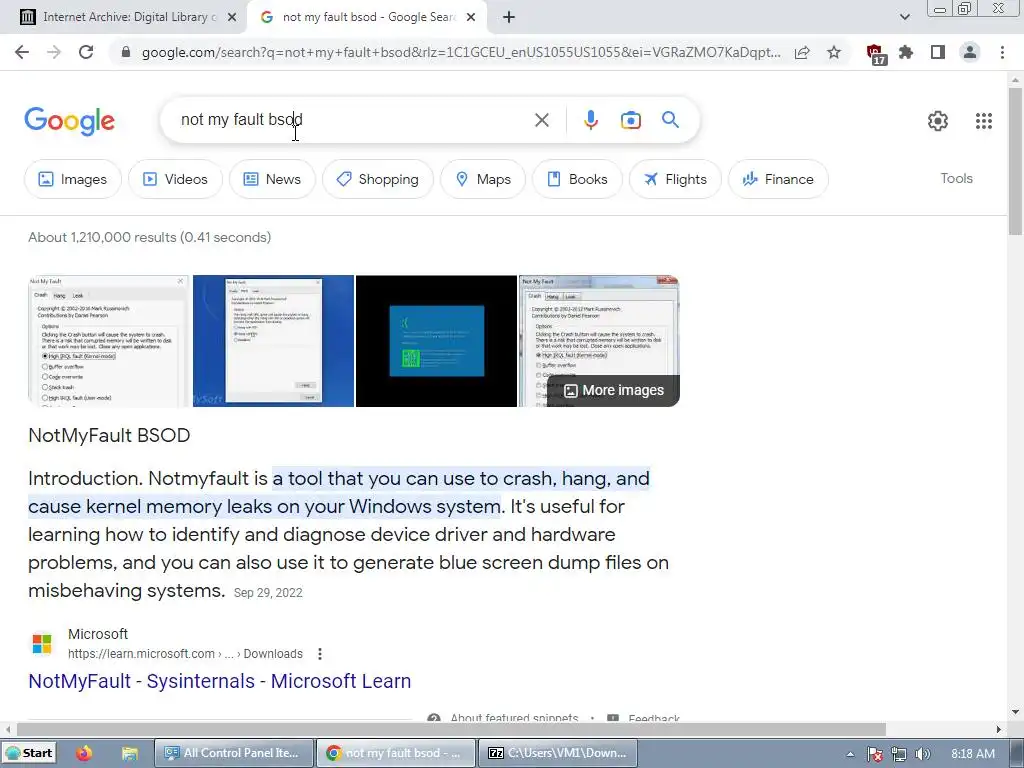Open the black background BSOD thumbnail
1024x768 pixels.
[436, 341]
